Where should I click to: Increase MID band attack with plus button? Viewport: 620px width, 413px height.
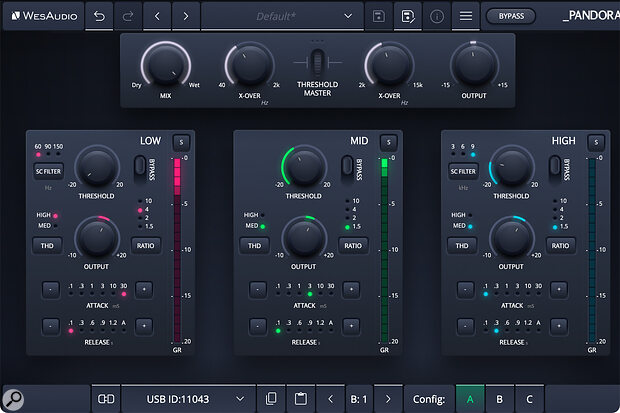tap(351, 290)
